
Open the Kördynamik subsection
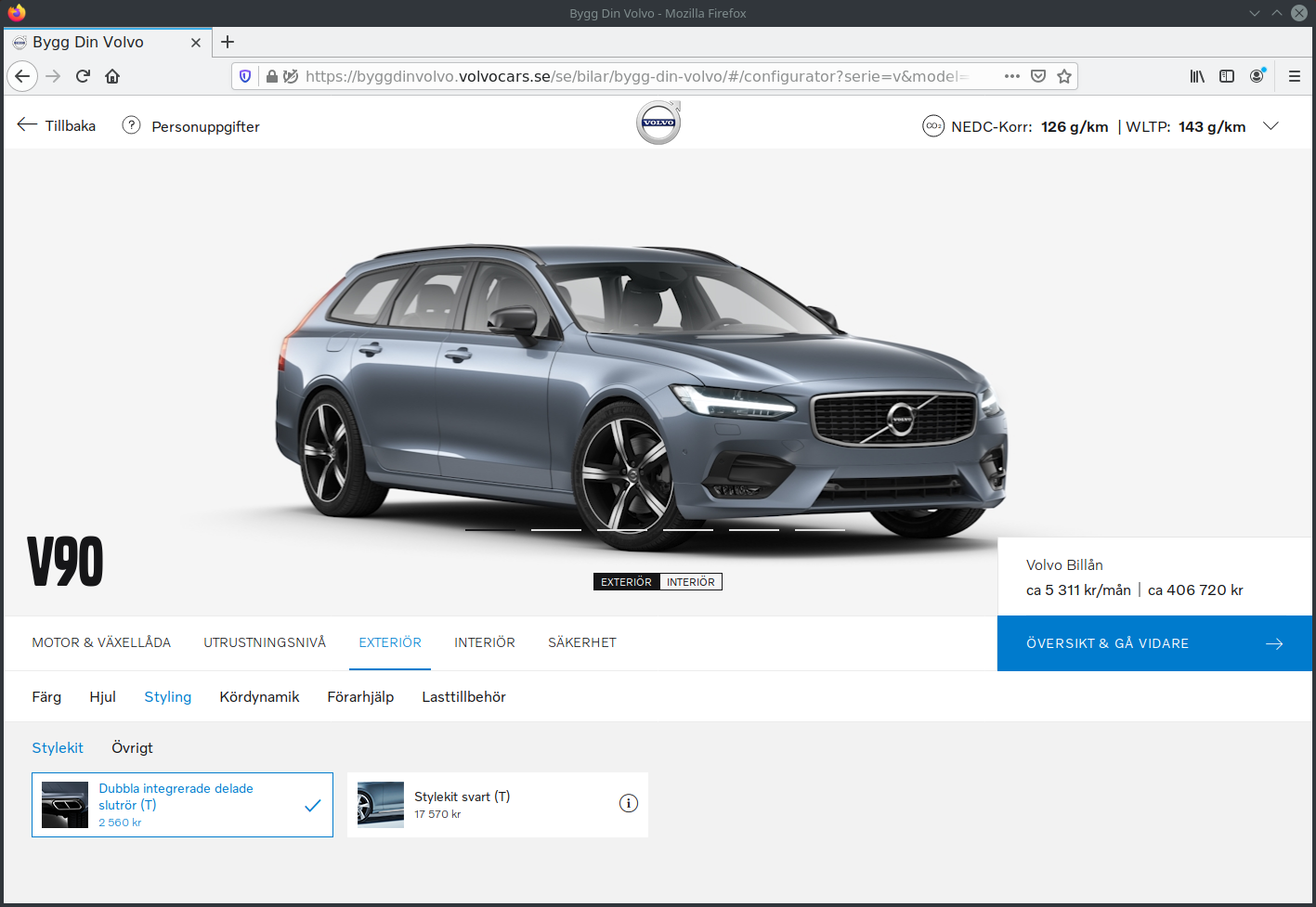point(259,697)
